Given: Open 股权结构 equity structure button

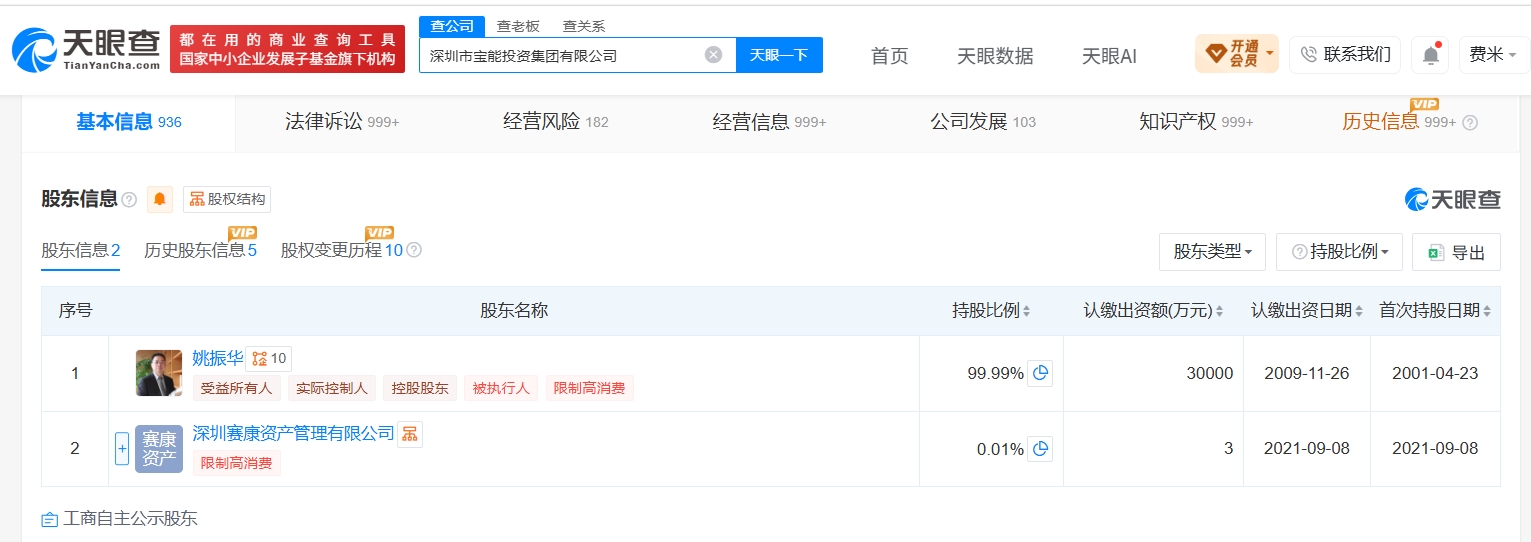Looking at the screenshot, I should point(227,199).
